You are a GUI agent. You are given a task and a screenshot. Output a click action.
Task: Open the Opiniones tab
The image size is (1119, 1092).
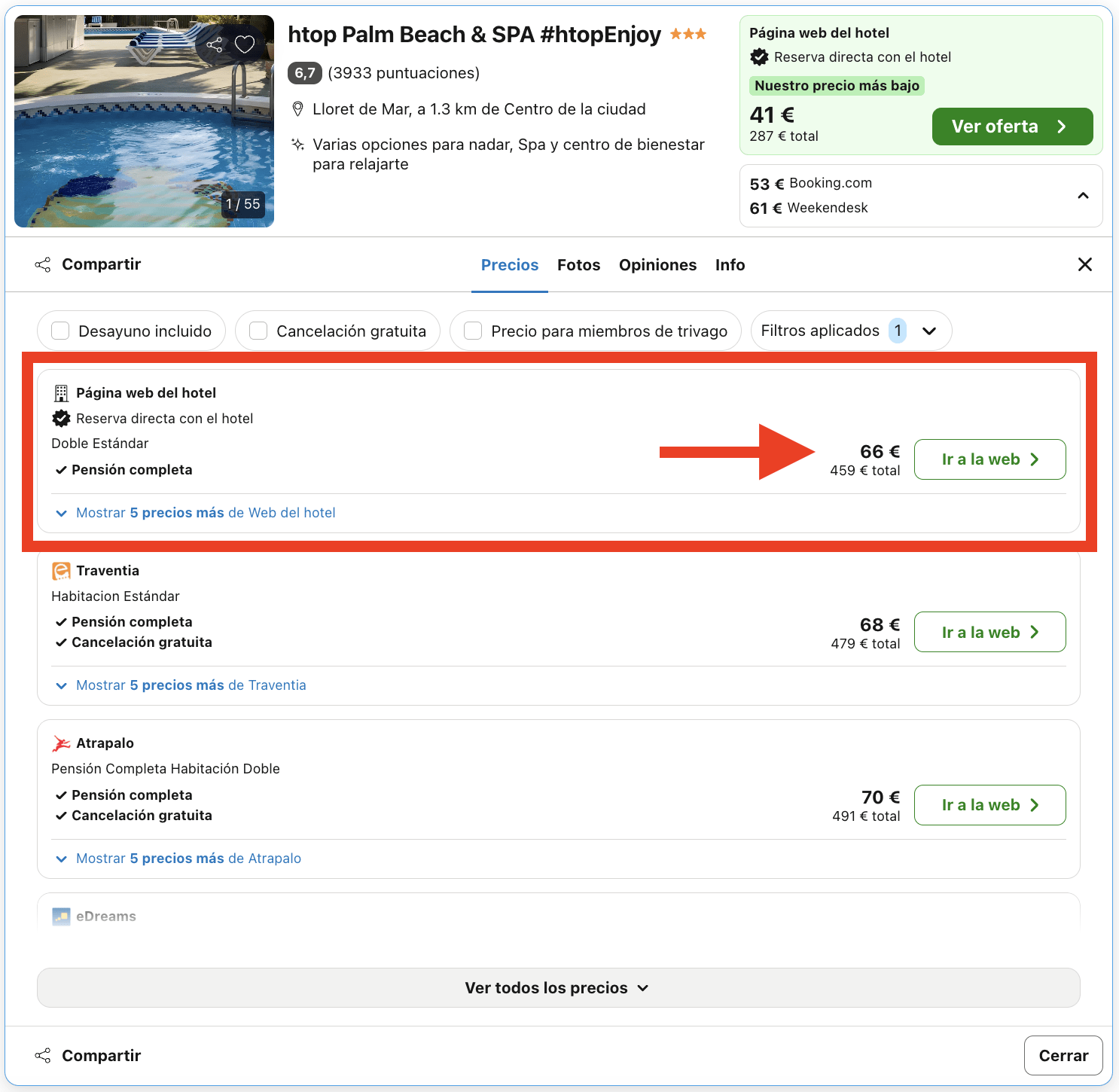657,264
